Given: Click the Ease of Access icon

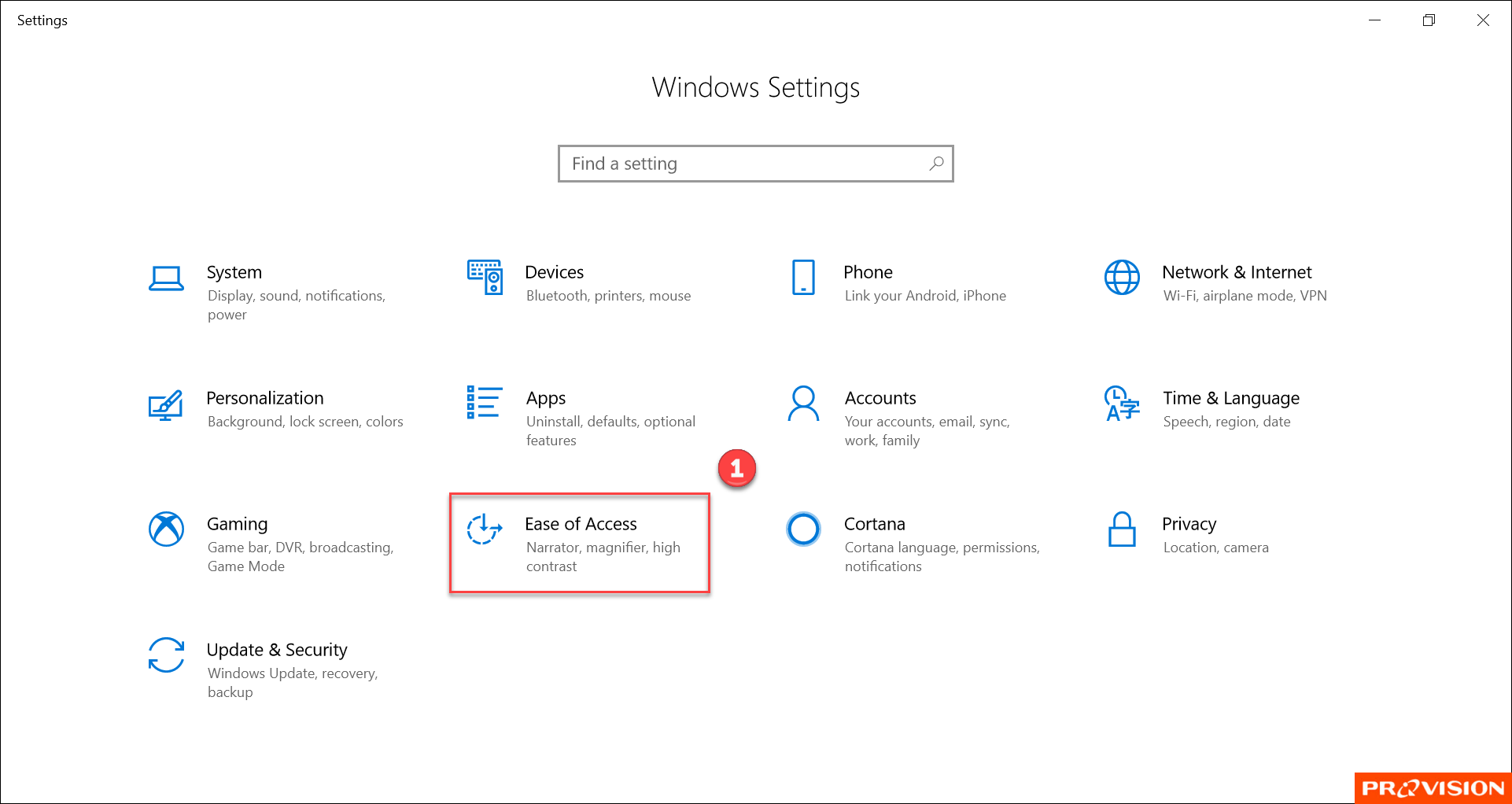Looking at the screenshot, I should pos(485,529).
